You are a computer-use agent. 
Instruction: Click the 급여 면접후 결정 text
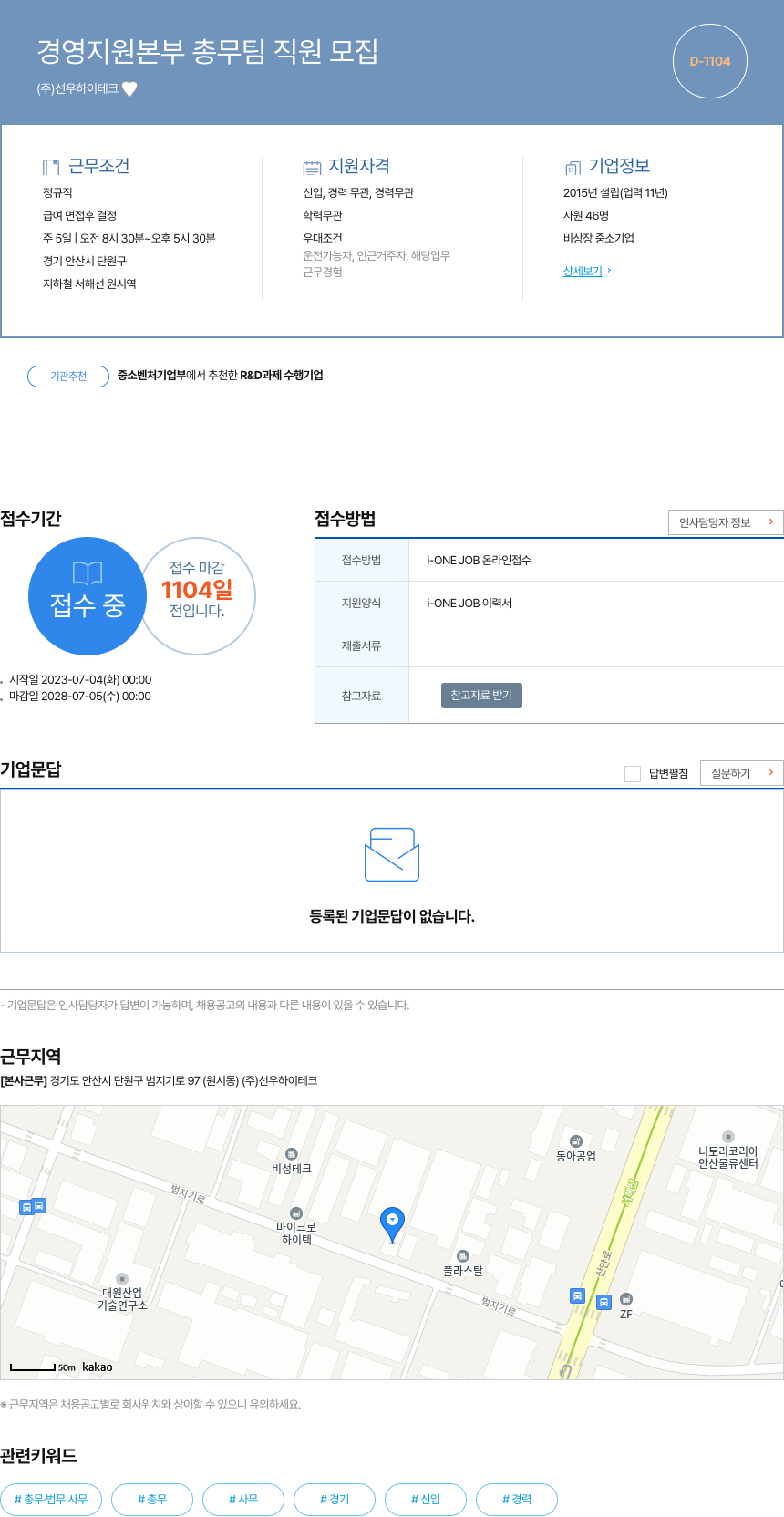[79, 215]
